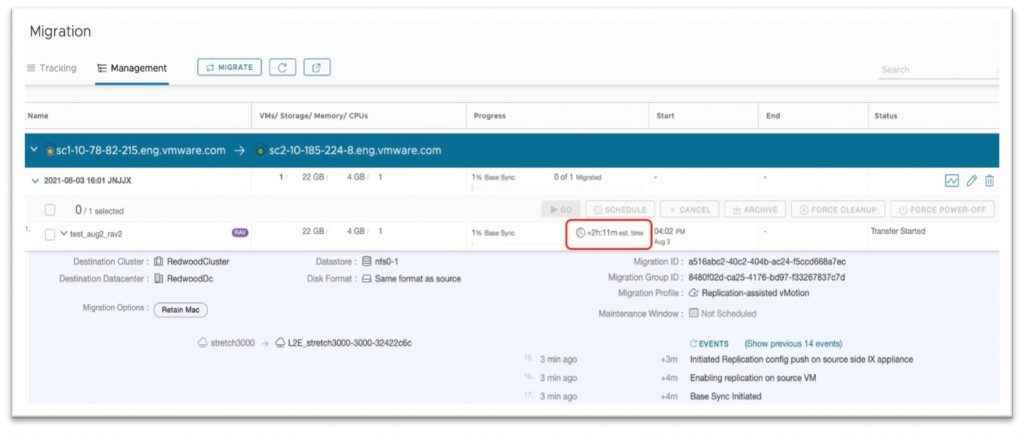Image resolution: width=1024 pixels, height=433 pixels.
Task: Click the End column header
Action: coord(773,116)
